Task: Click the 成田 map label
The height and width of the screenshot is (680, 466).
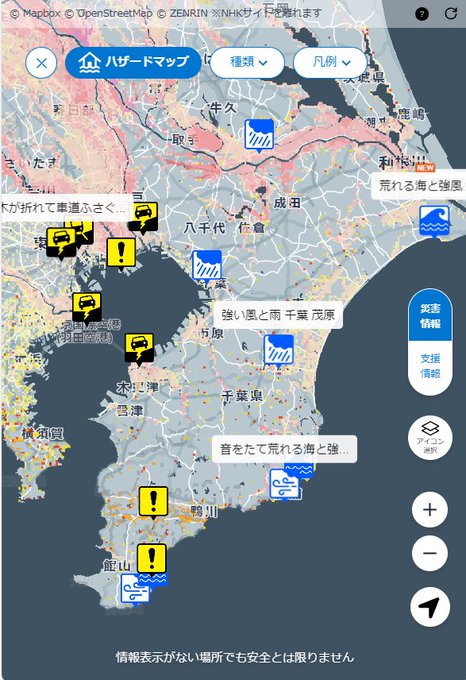Action: click(287, 203)
